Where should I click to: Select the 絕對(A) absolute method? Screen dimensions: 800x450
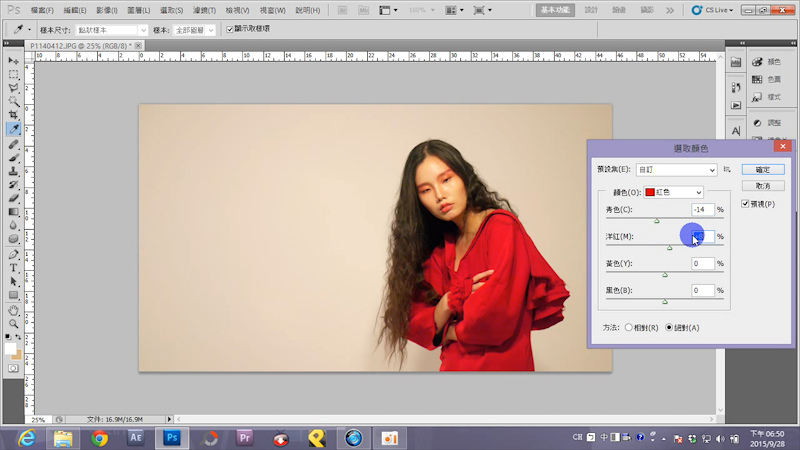tap(669, 328)
